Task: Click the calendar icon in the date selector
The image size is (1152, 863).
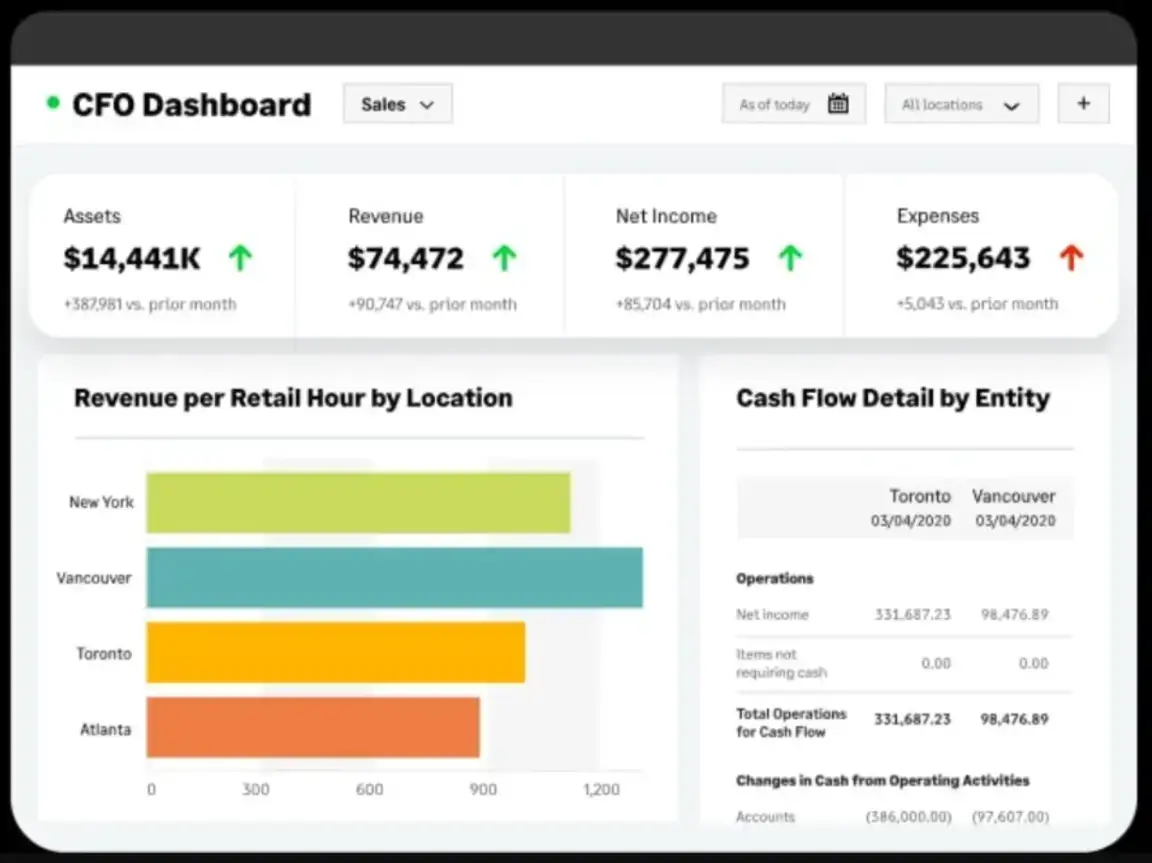Action: 840,103
